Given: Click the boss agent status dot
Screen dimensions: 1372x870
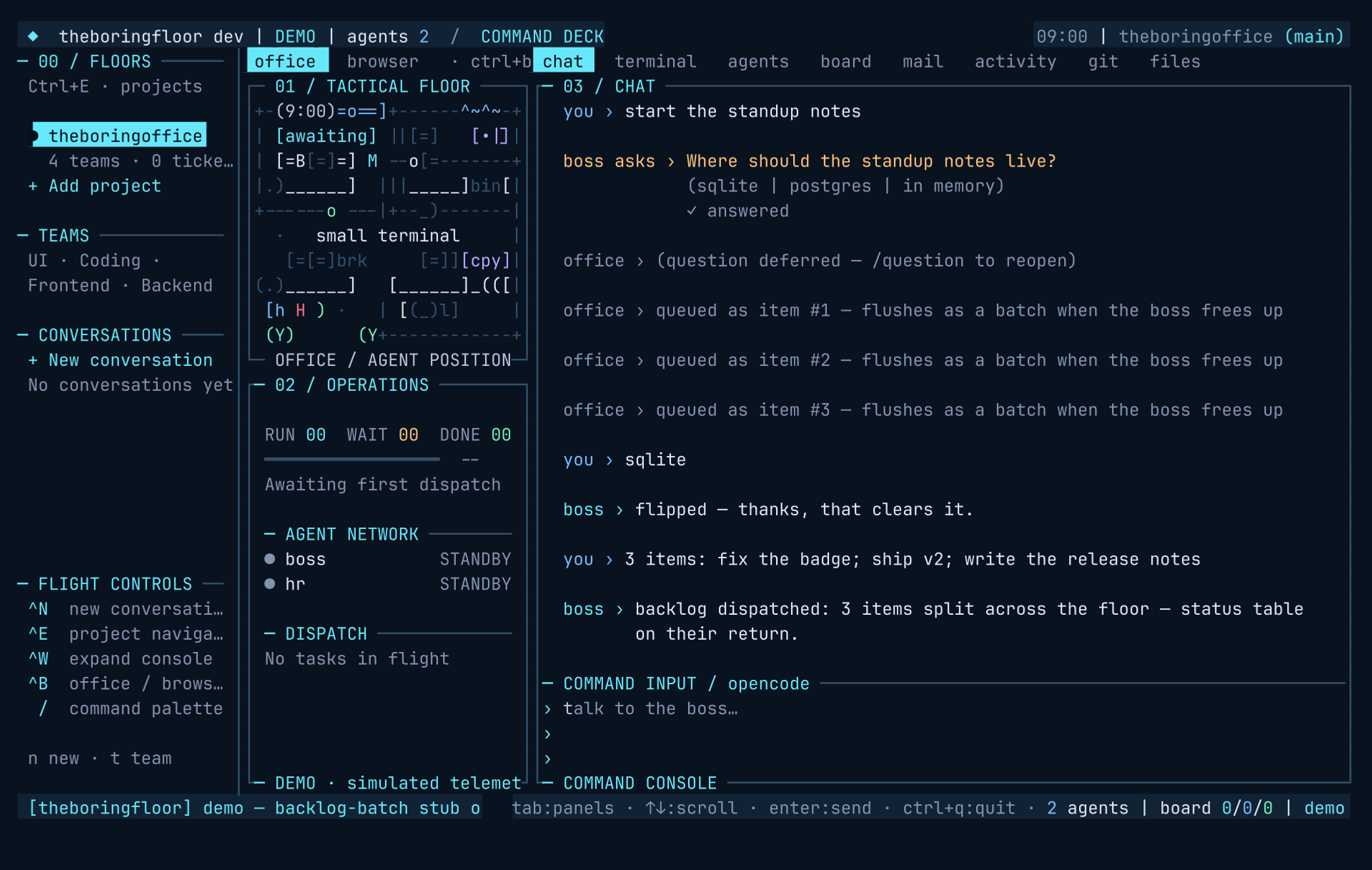Looking at the screenshot, I should click(269, 559).
